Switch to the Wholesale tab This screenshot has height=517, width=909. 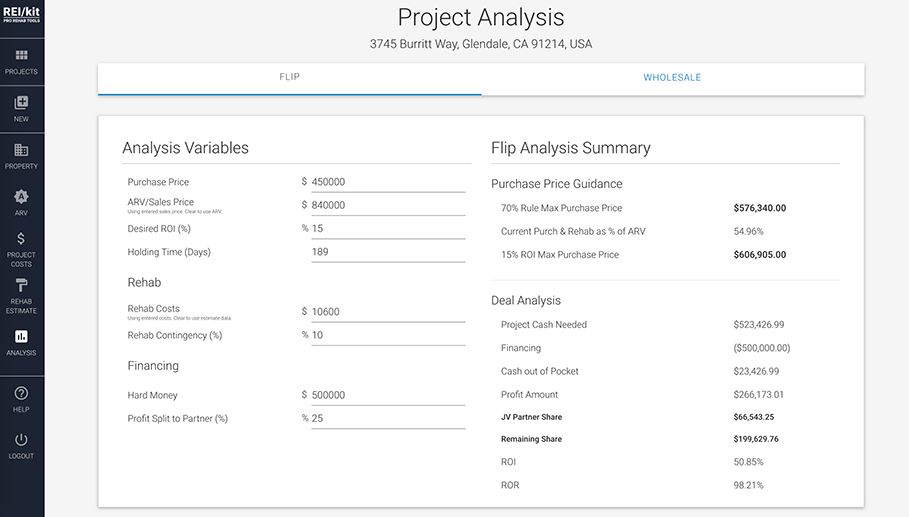tap(672, 78)
